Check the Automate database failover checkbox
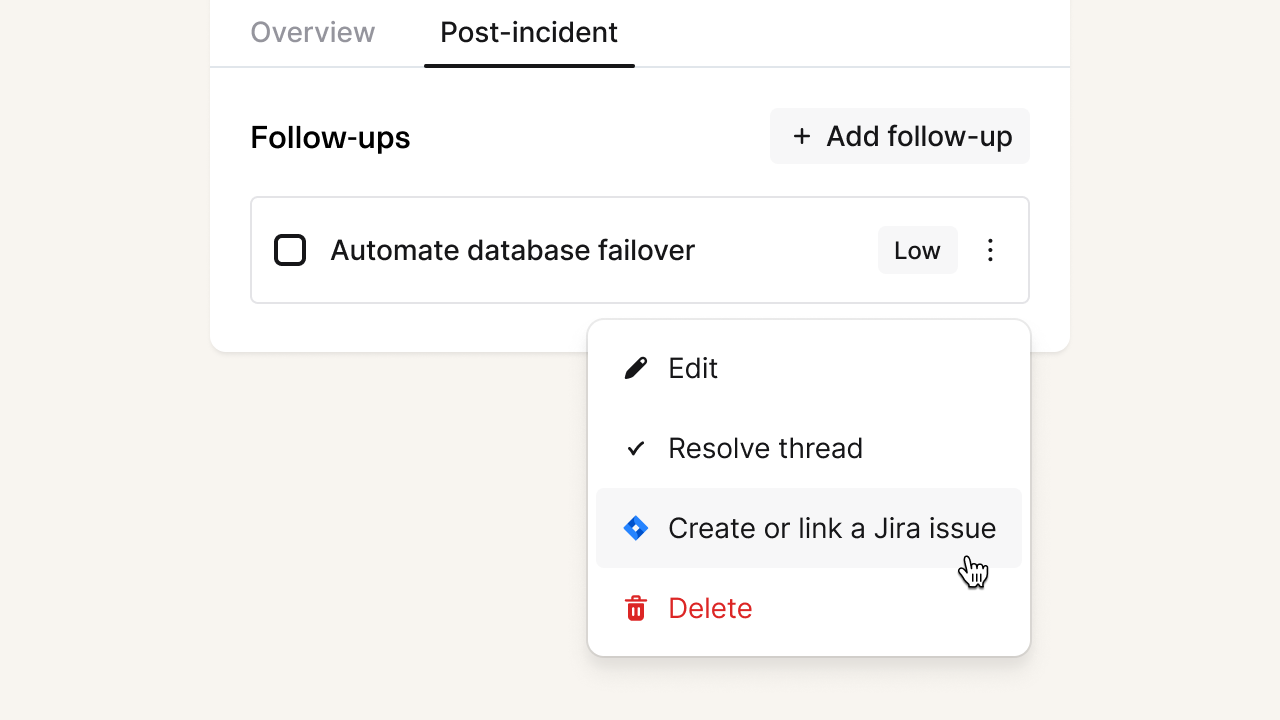Viewport: 1280px width, 720px height. (290, 250)
